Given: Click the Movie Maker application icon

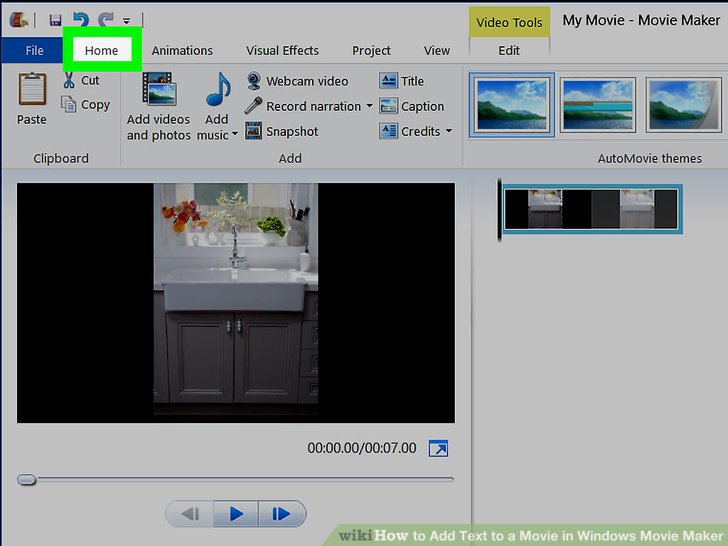Looking at the screenshot, I should [19, 20].
